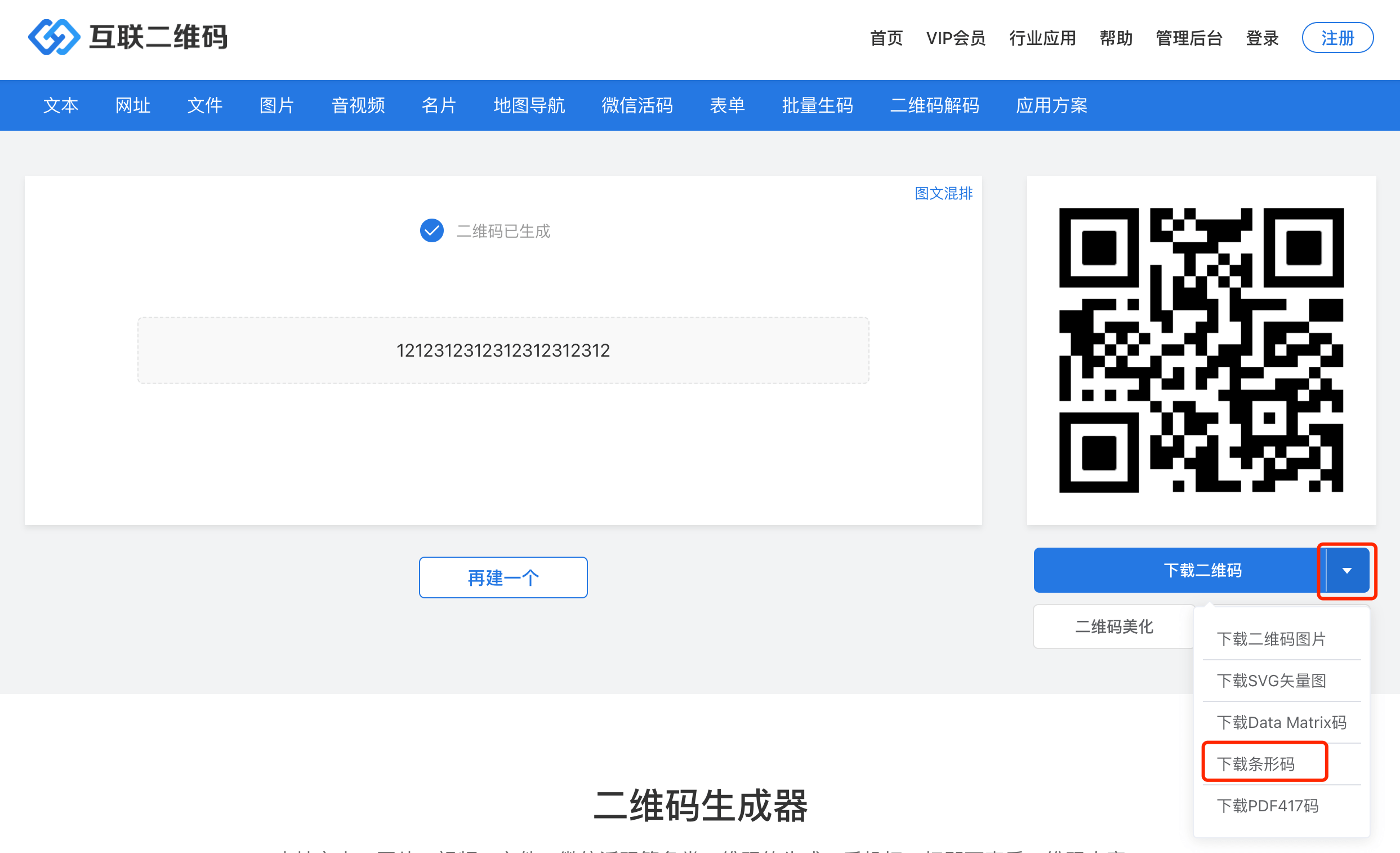
Task: Click the 再建一个 button
Action: pyautogui.click(x=503, y=578)
